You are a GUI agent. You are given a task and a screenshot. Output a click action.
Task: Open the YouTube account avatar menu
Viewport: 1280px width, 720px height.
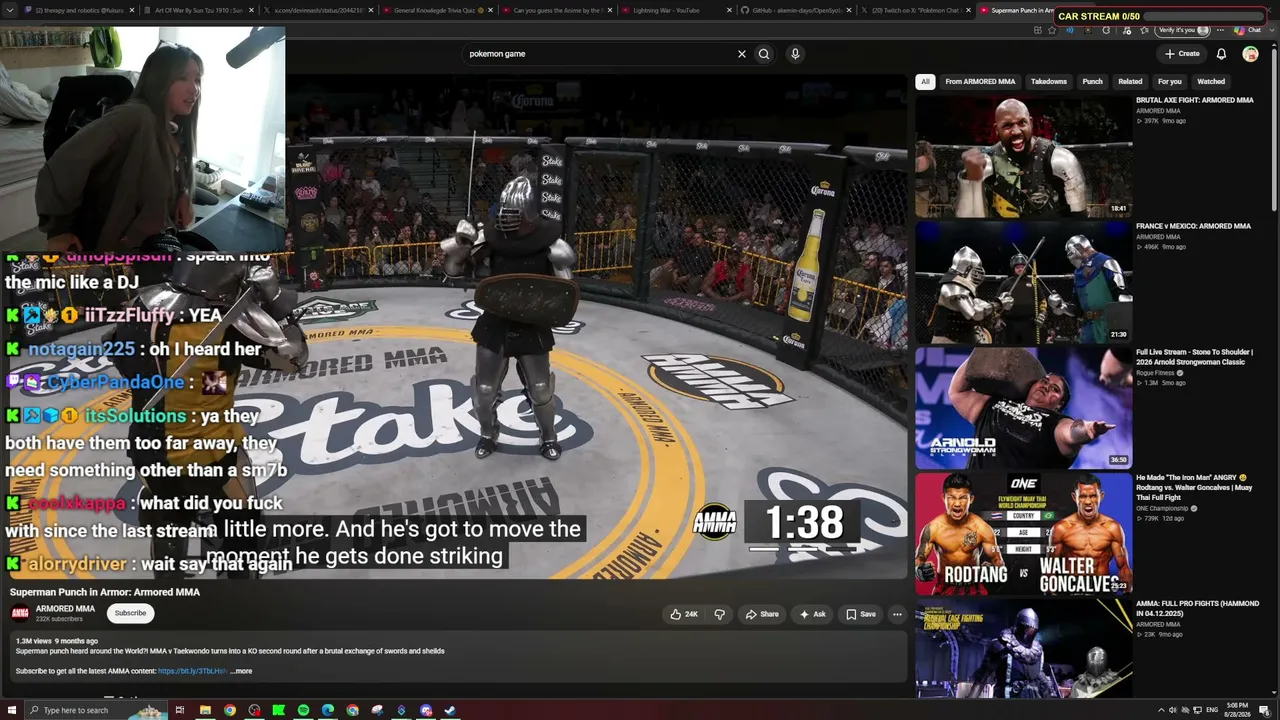click(1250, 54)
